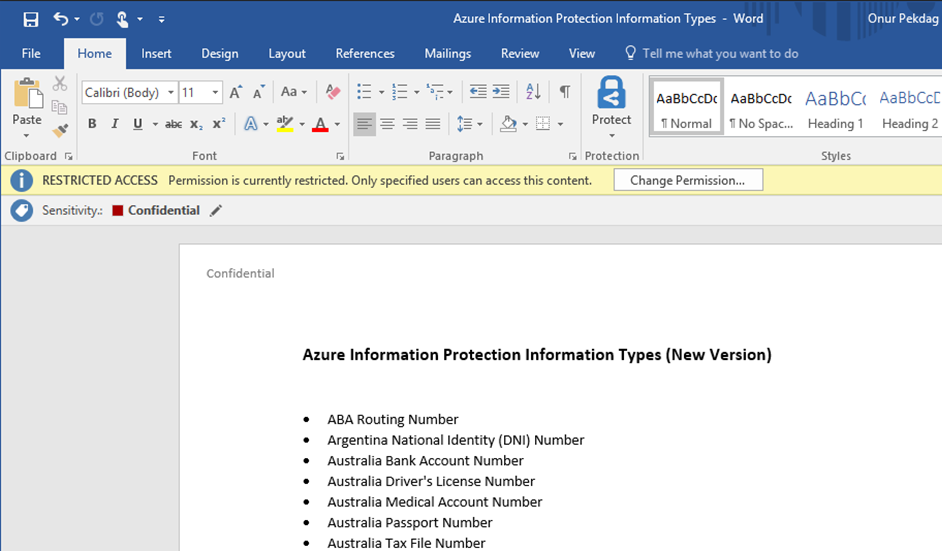
Task: Switch to the Insert tab
Action: point(156,53)
